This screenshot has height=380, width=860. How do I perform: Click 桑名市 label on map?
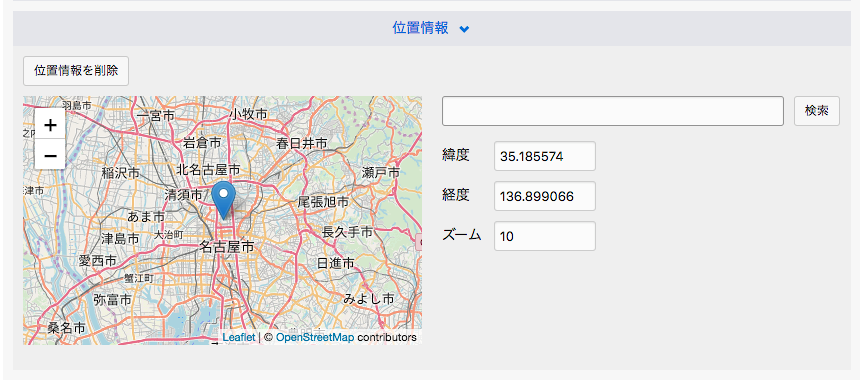click(66, 328)
